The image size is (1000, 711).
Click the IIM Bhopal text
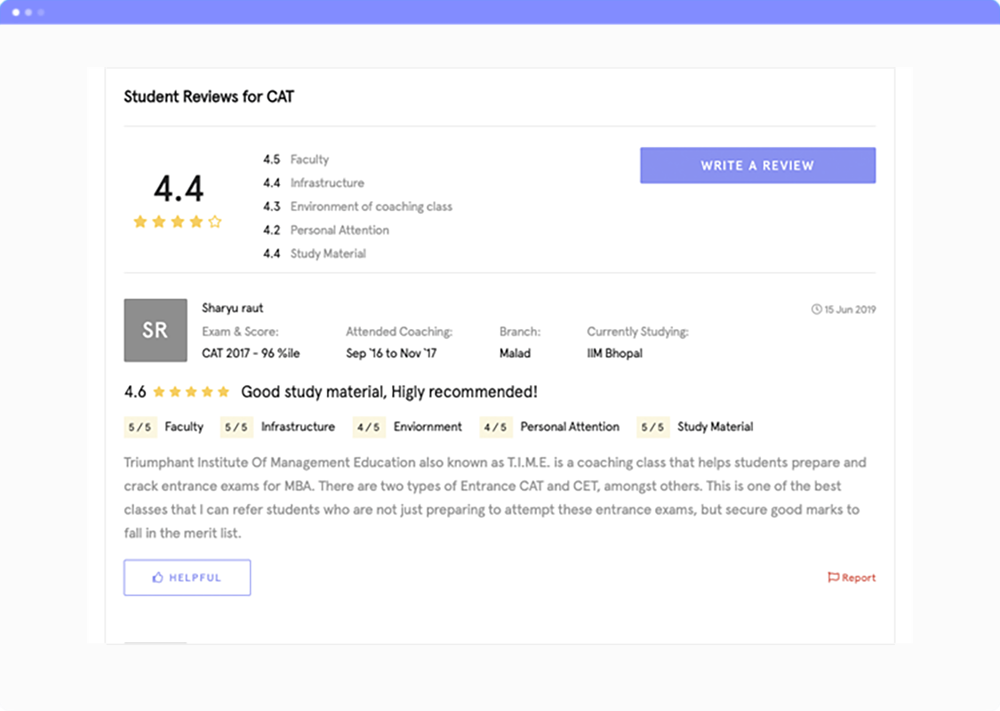(614, 353)
